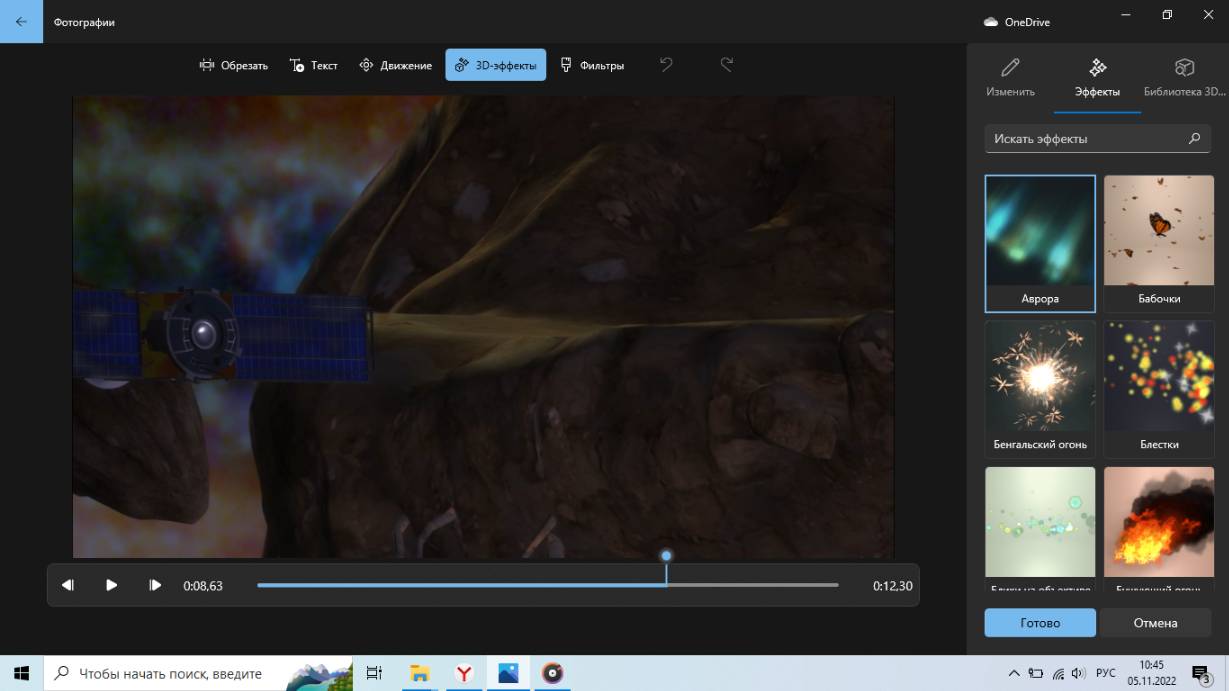Screen dimensions: 1229x691
Task: Switch to the Photos app taskbar icon
Action: pos(508,673)
